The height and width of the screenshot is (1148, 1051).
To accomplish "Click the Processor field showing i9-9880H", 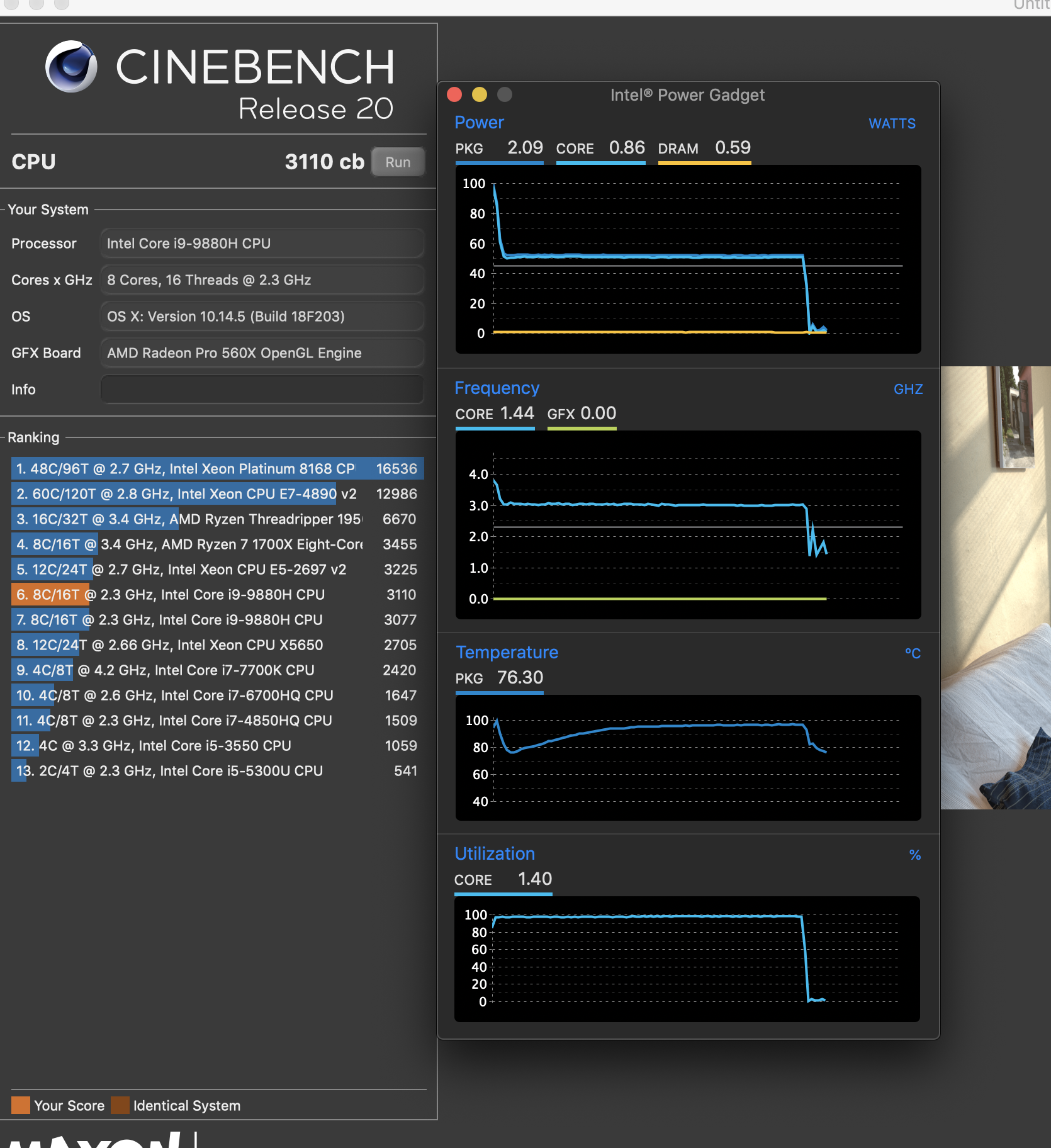I will 262,244.
